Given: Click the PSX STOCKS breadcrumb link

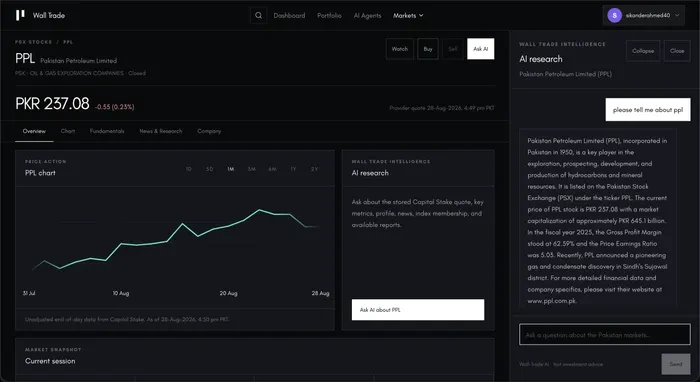Looking at the screenshot, I should 33,42.
